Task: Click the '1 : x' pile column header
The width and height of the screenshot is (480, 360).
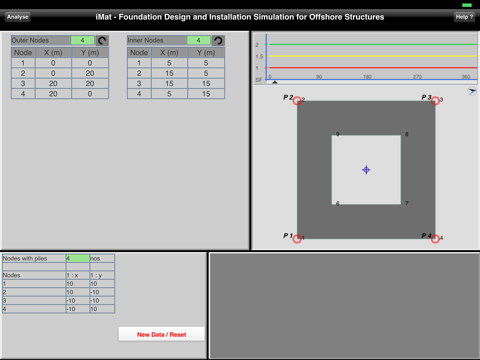Action: [x=78, y=275]
